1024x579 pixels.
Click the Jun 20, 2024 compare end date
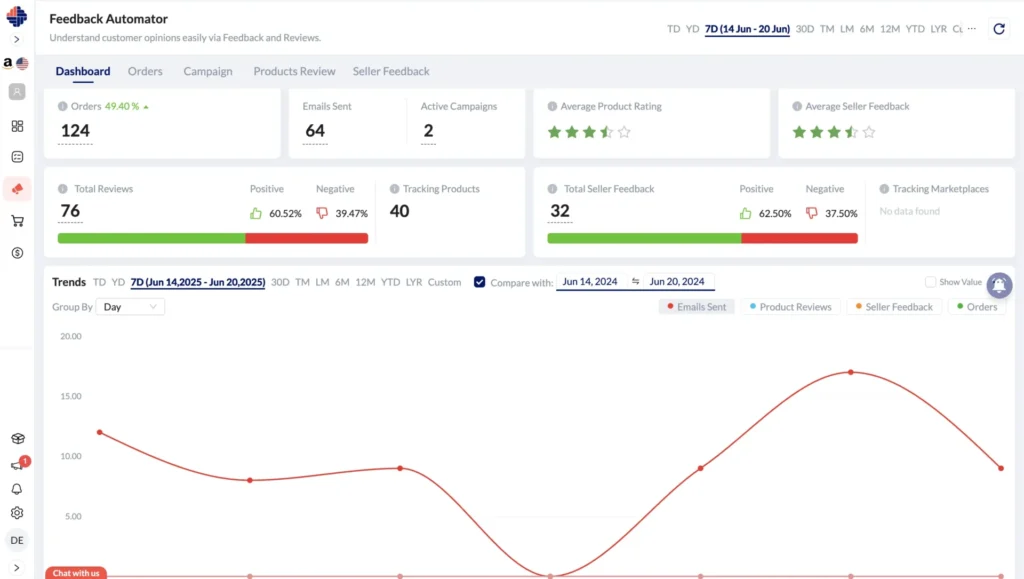coord(677,281)
